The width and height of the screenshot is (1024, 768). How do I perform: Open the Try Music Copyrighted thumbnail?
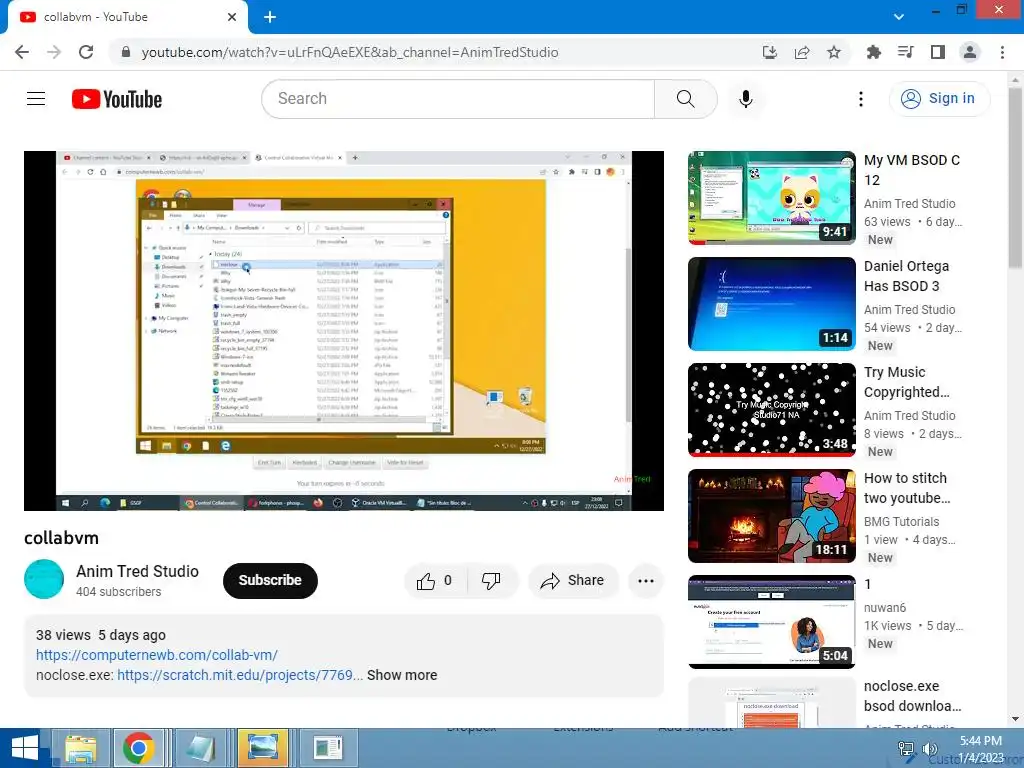(771, 409)
